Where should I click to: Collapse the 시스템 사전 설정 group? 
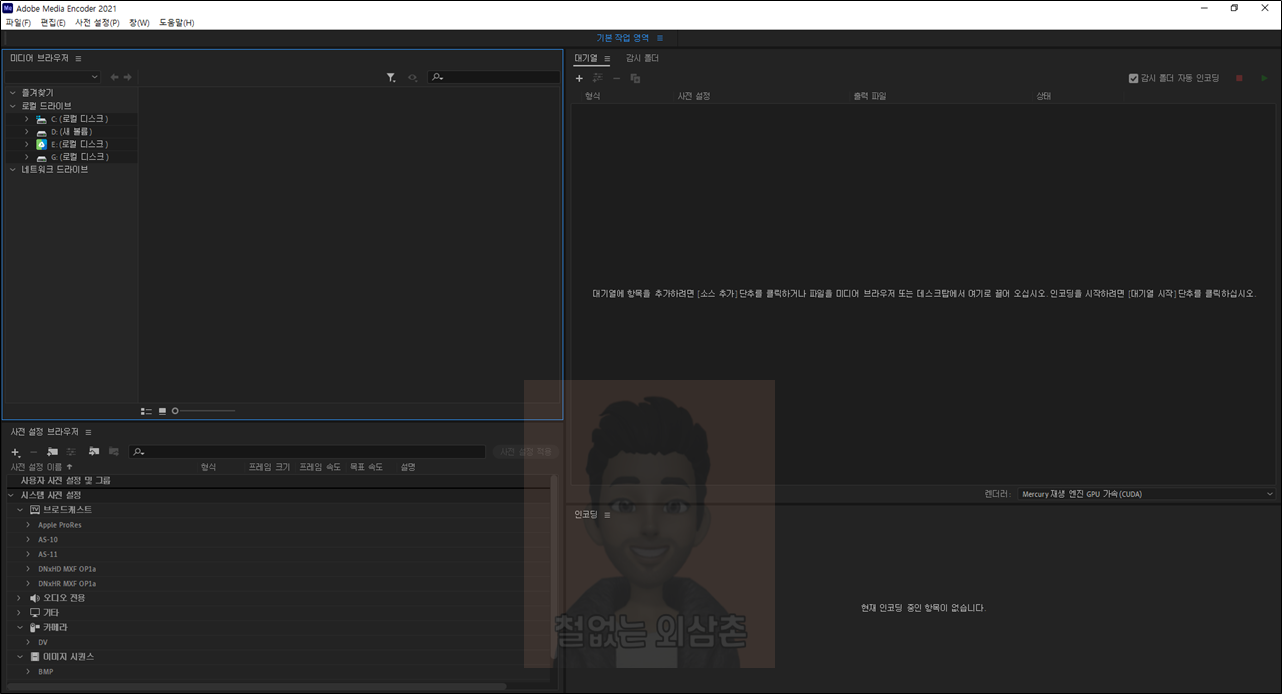(x=12, y=496)
